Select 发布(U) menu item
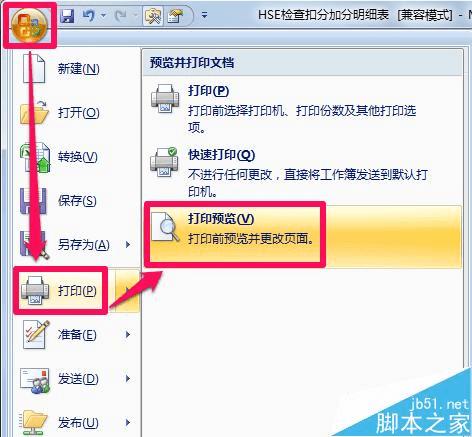Viewport: 472px width, 437px height. click(77, 422)
